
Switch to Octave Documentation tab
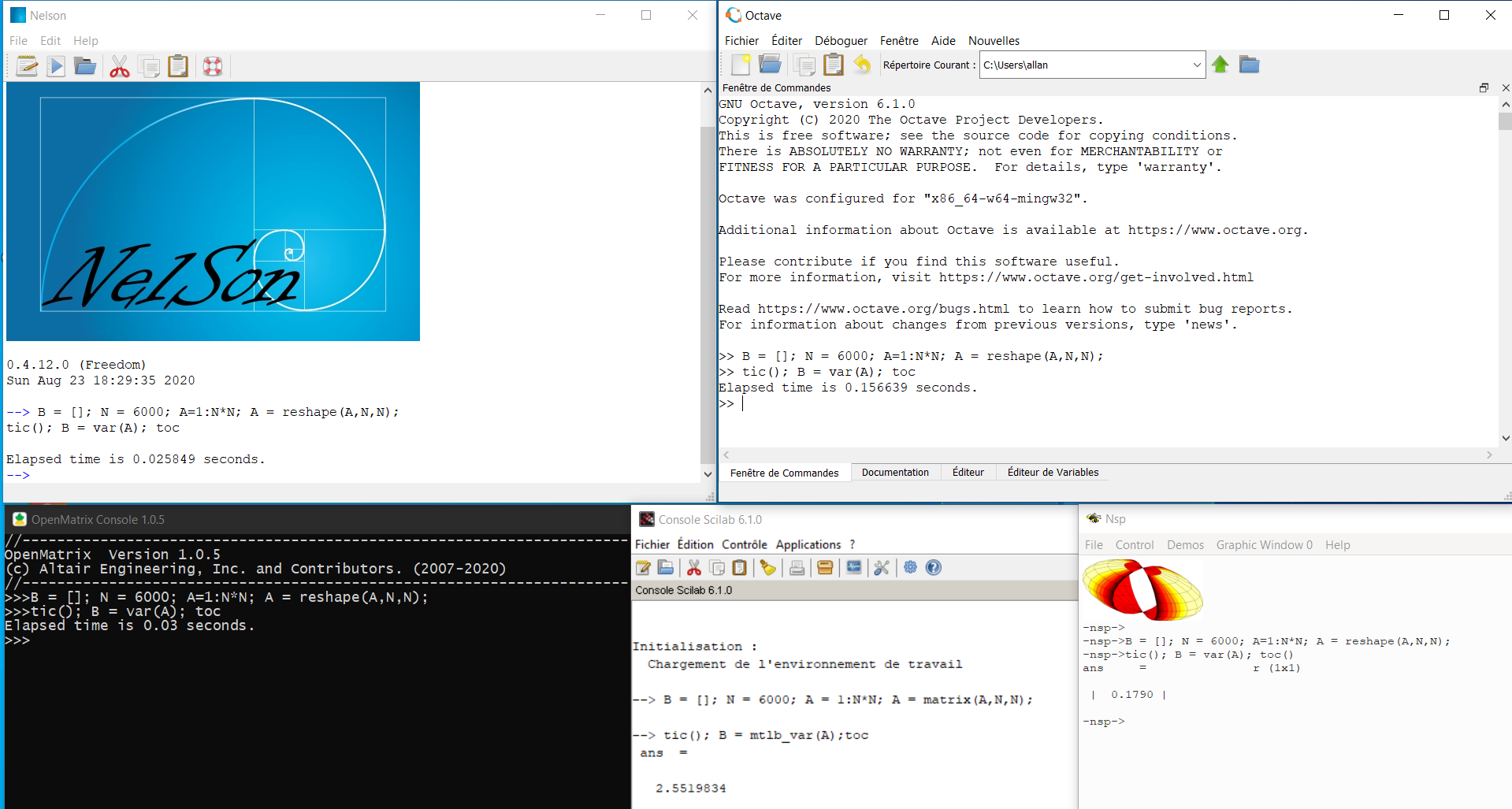pyautogui.click(x=895, y=473)
